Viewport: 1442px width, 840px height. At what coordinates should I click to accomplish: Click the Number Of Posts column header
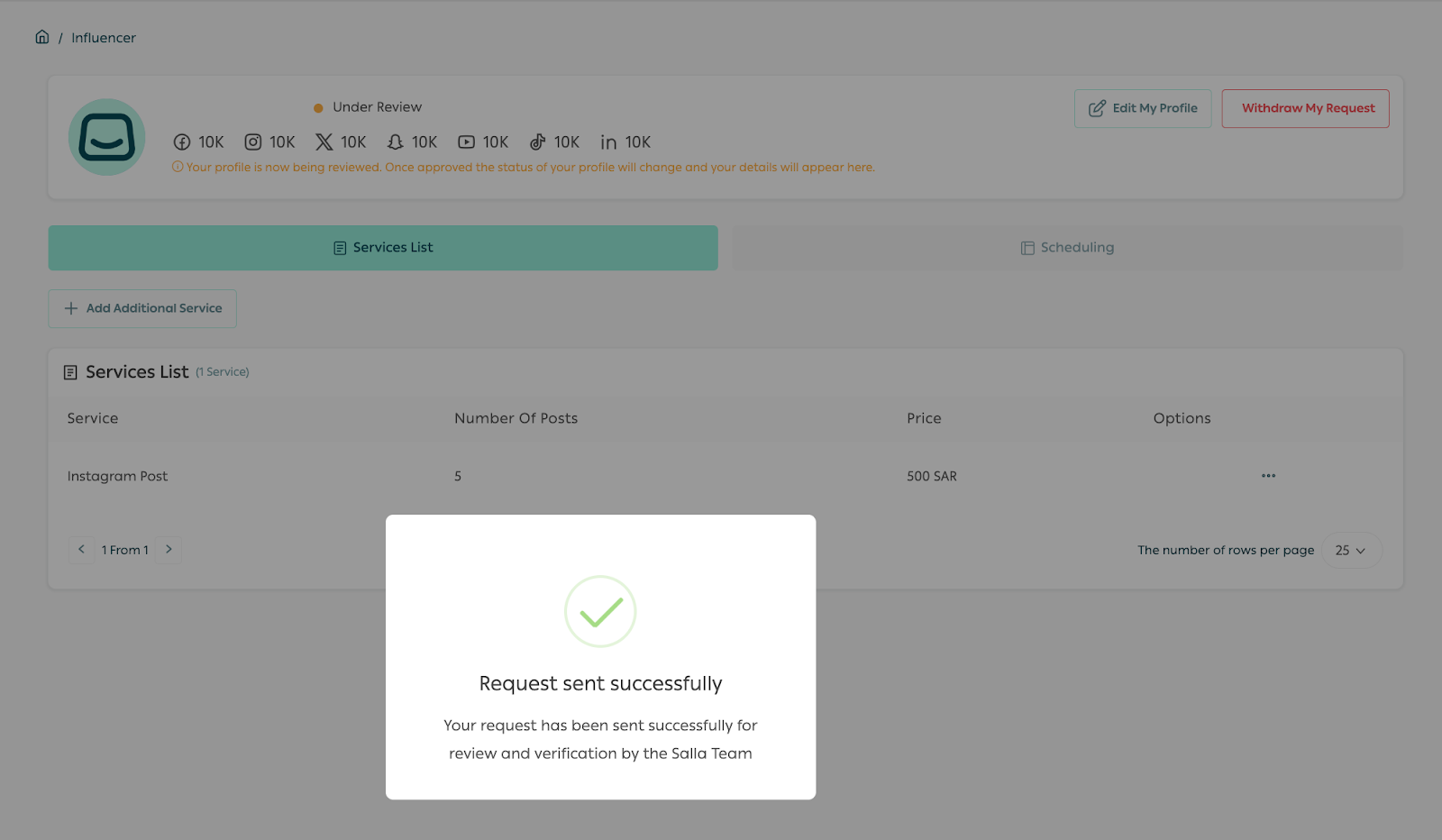[x=516, y=418]
